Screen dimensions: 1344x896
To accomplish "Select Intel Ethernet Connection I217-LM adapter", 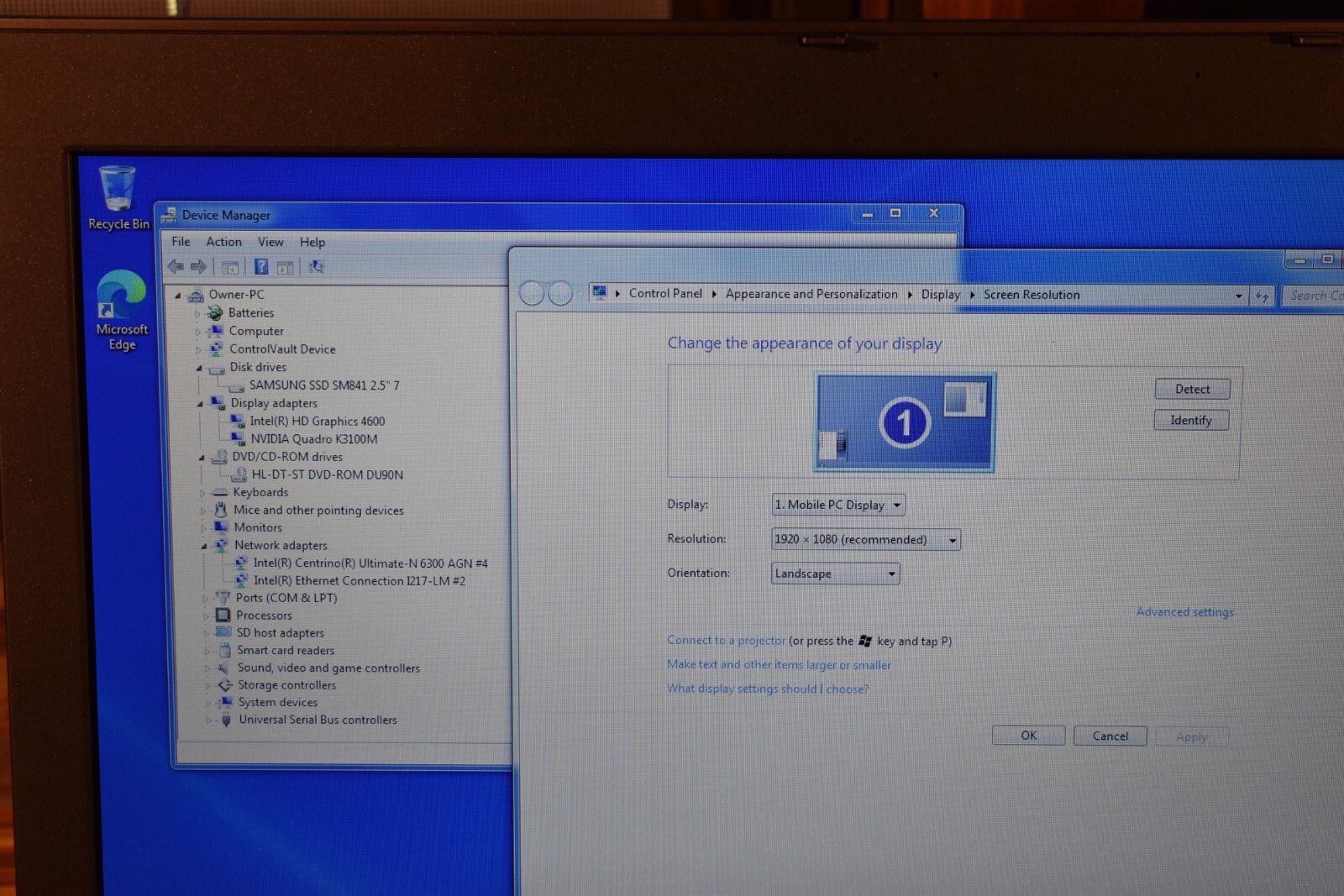I will (360, 581).
